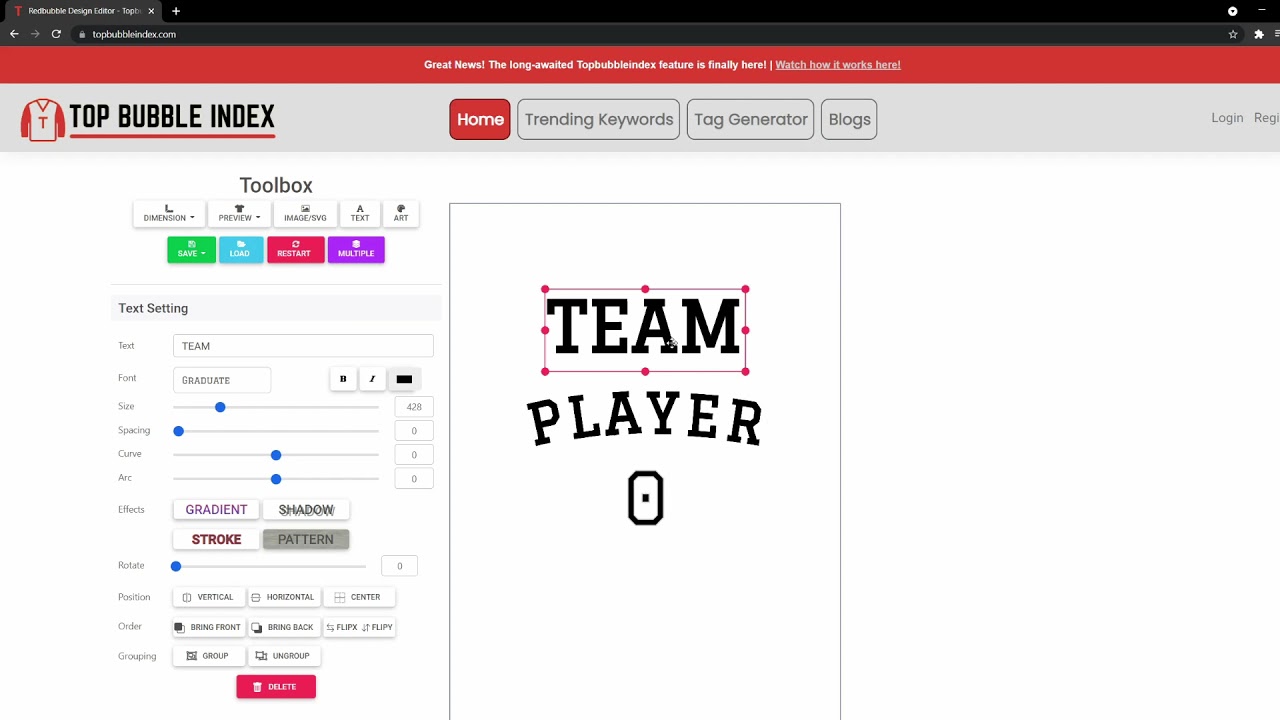Go back in the browser
The image size is (1280, 720).
(14, 34)
